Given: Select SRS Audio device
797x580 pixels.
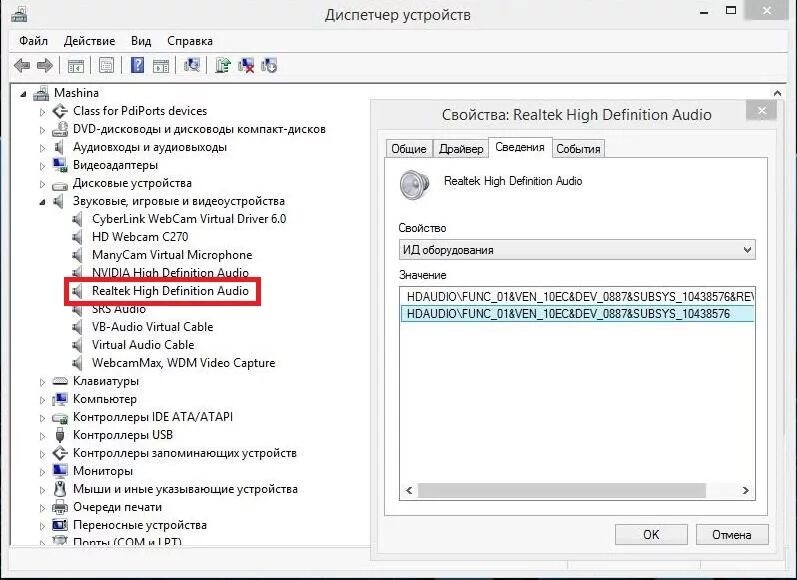Looking at the screenshot, I should coord(119,309).
